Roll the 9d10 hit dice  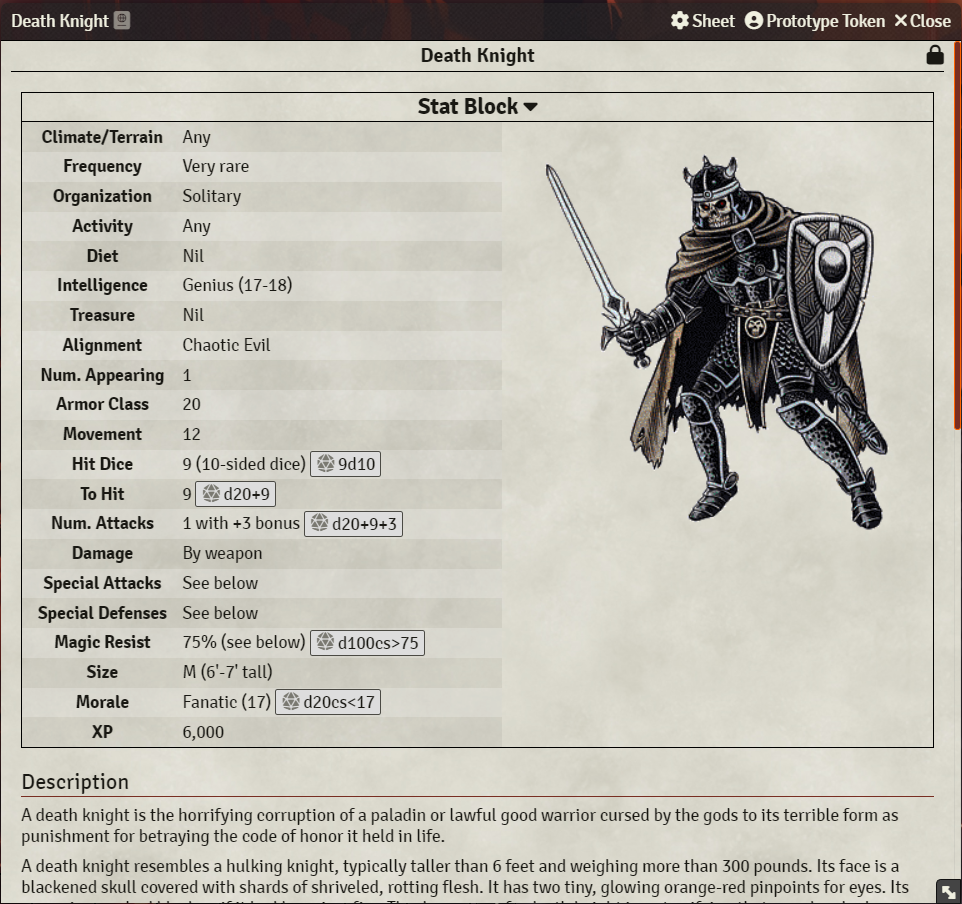[x=345, y=464]
